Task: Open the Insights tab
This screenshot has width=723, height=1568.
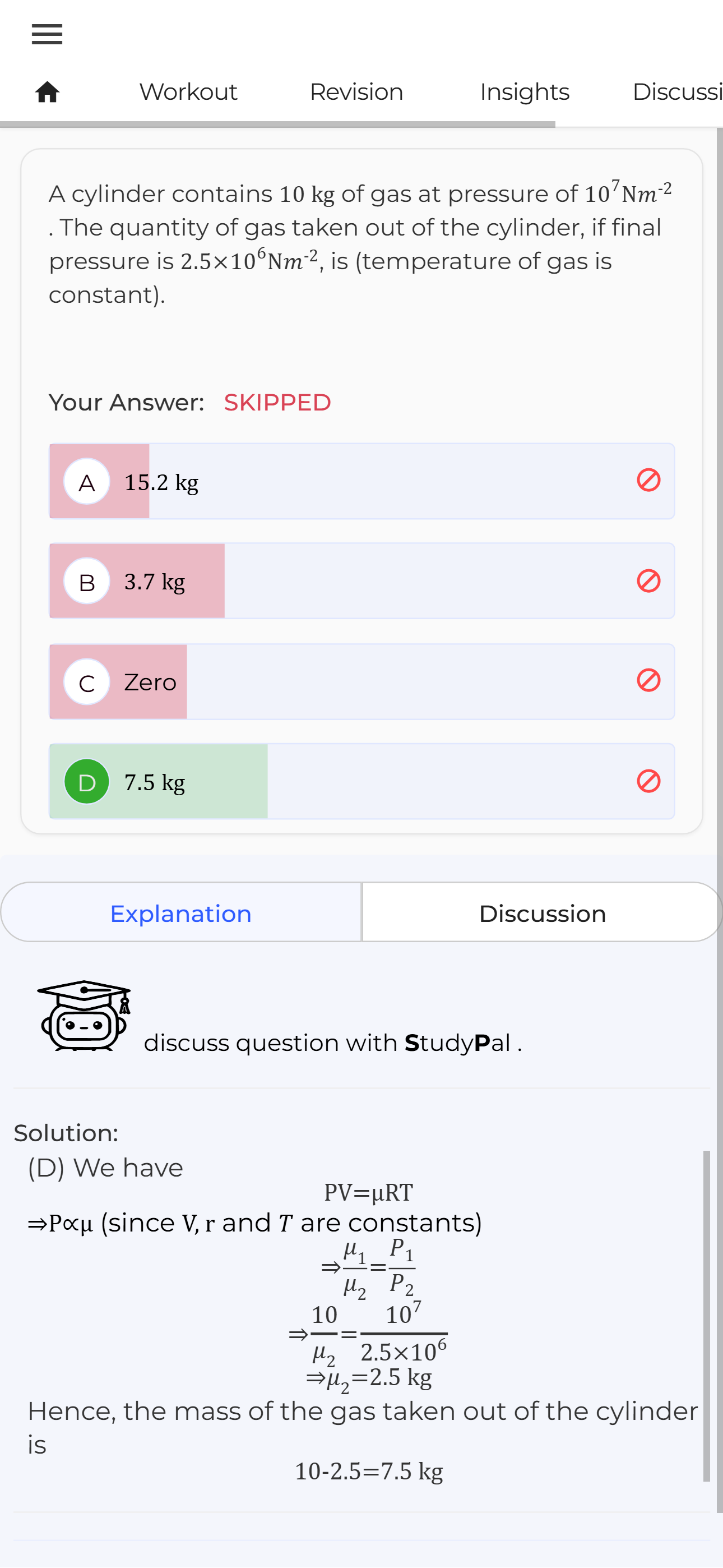Action: pyautogui.click(x=524, y=93)
